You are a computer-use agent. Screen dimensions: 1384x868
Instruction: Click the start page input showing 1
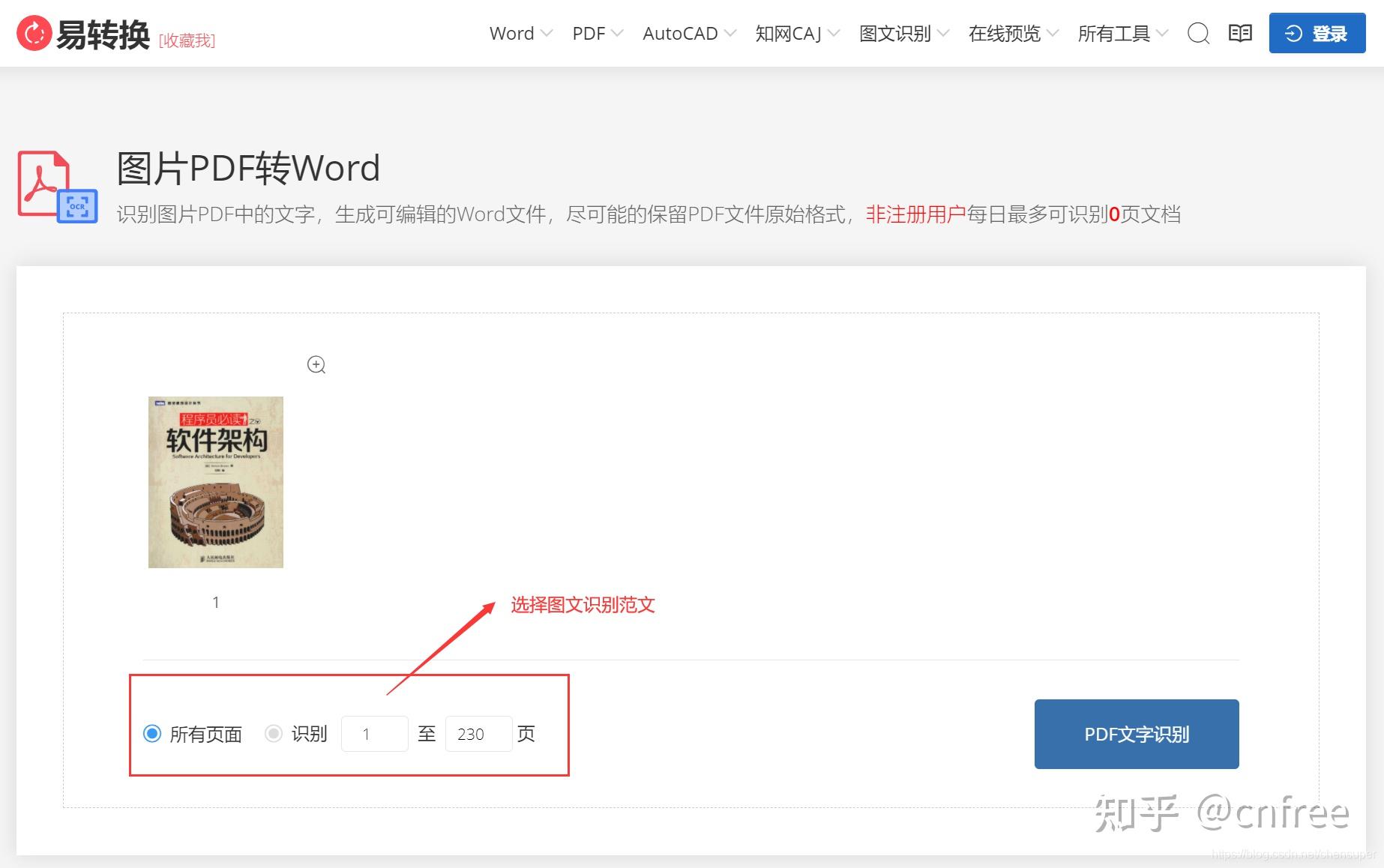coord(375,733)
